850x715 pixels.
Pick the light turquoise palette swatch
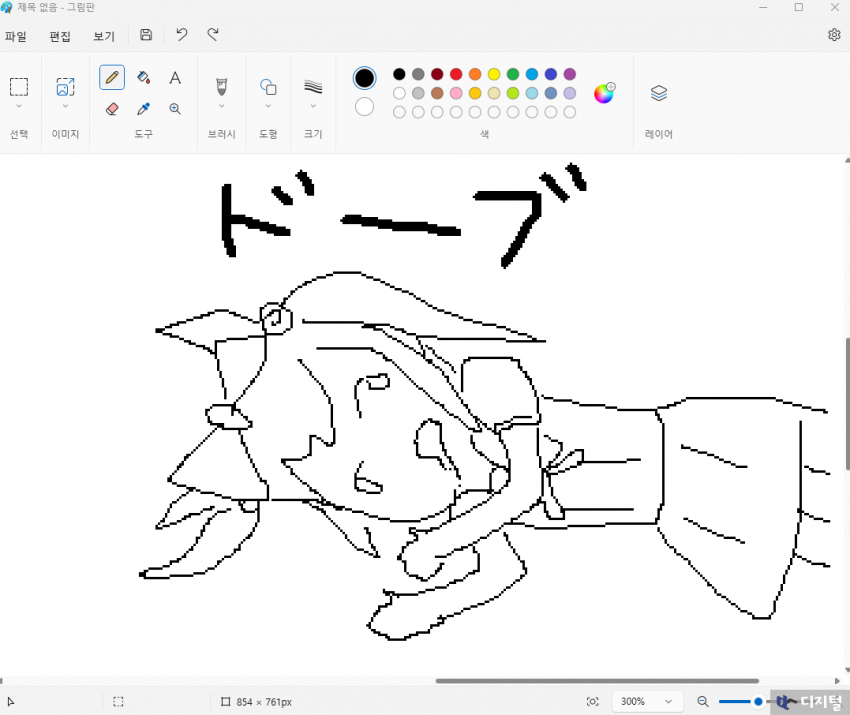coord(532,93)
